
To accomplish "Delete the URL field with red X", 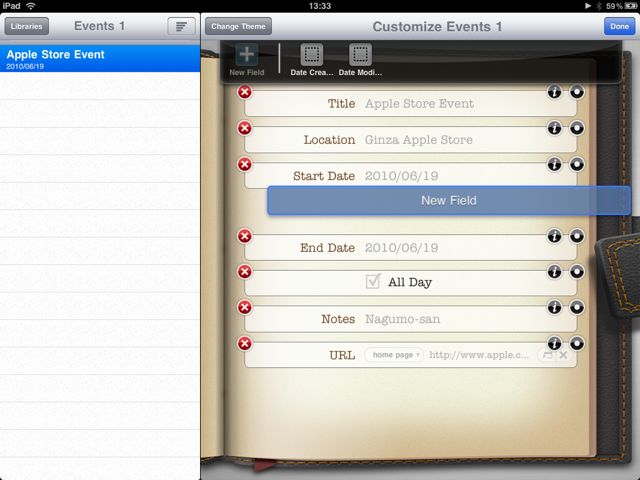I will click(244, 344).
